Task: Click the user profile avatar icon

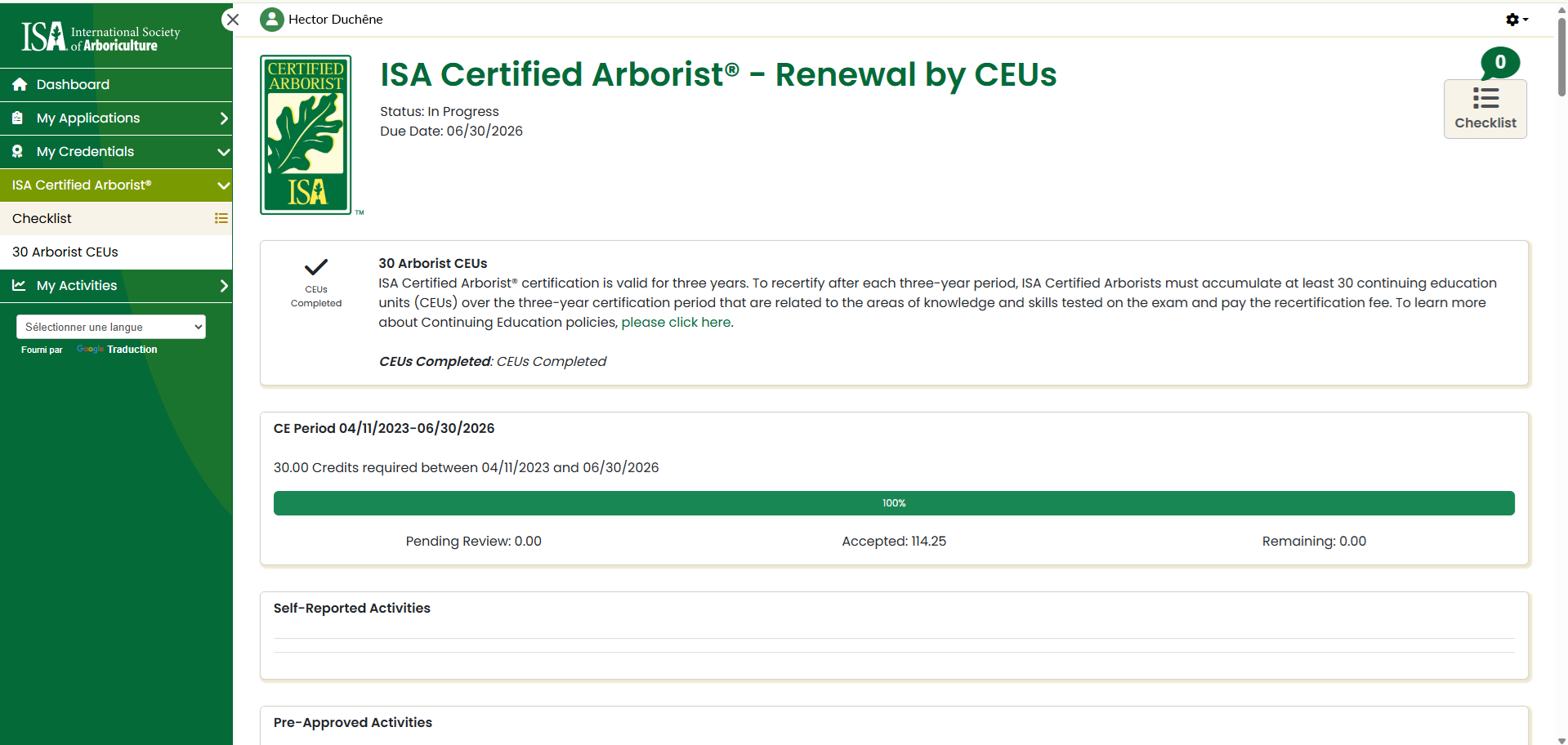Action: (271, 20)
